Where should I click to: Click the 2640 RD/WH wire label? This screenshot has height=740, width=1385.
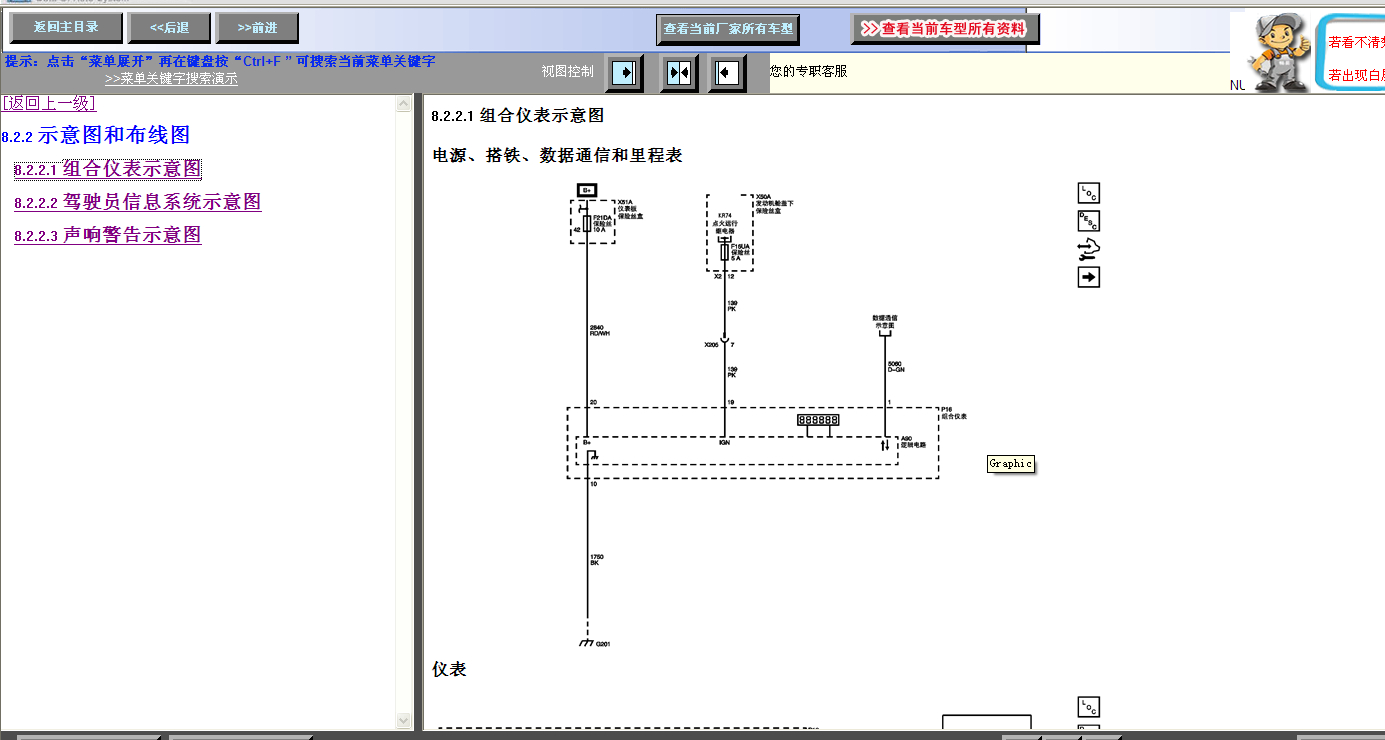coord(599,330)
